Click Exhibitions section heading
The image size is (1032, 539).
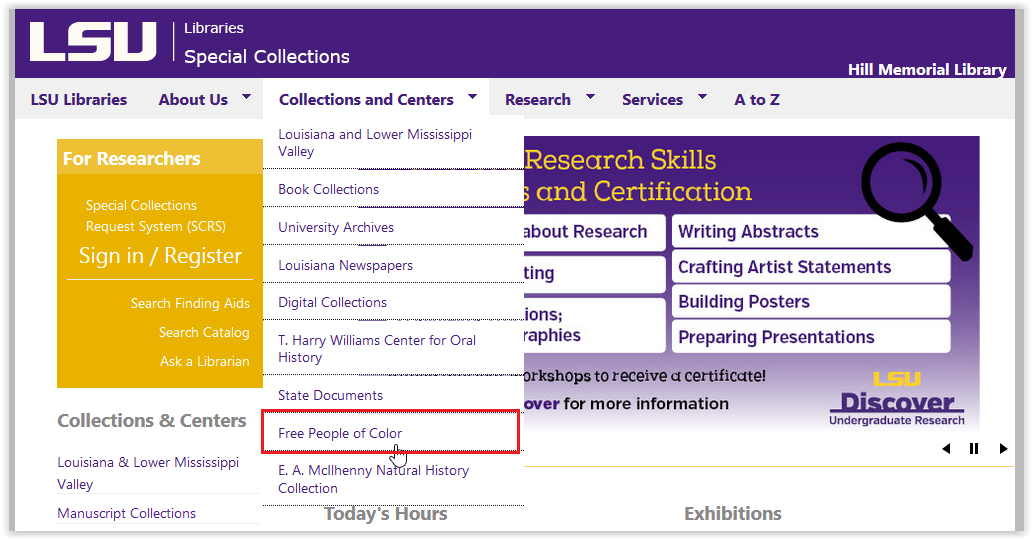(733, 513)
